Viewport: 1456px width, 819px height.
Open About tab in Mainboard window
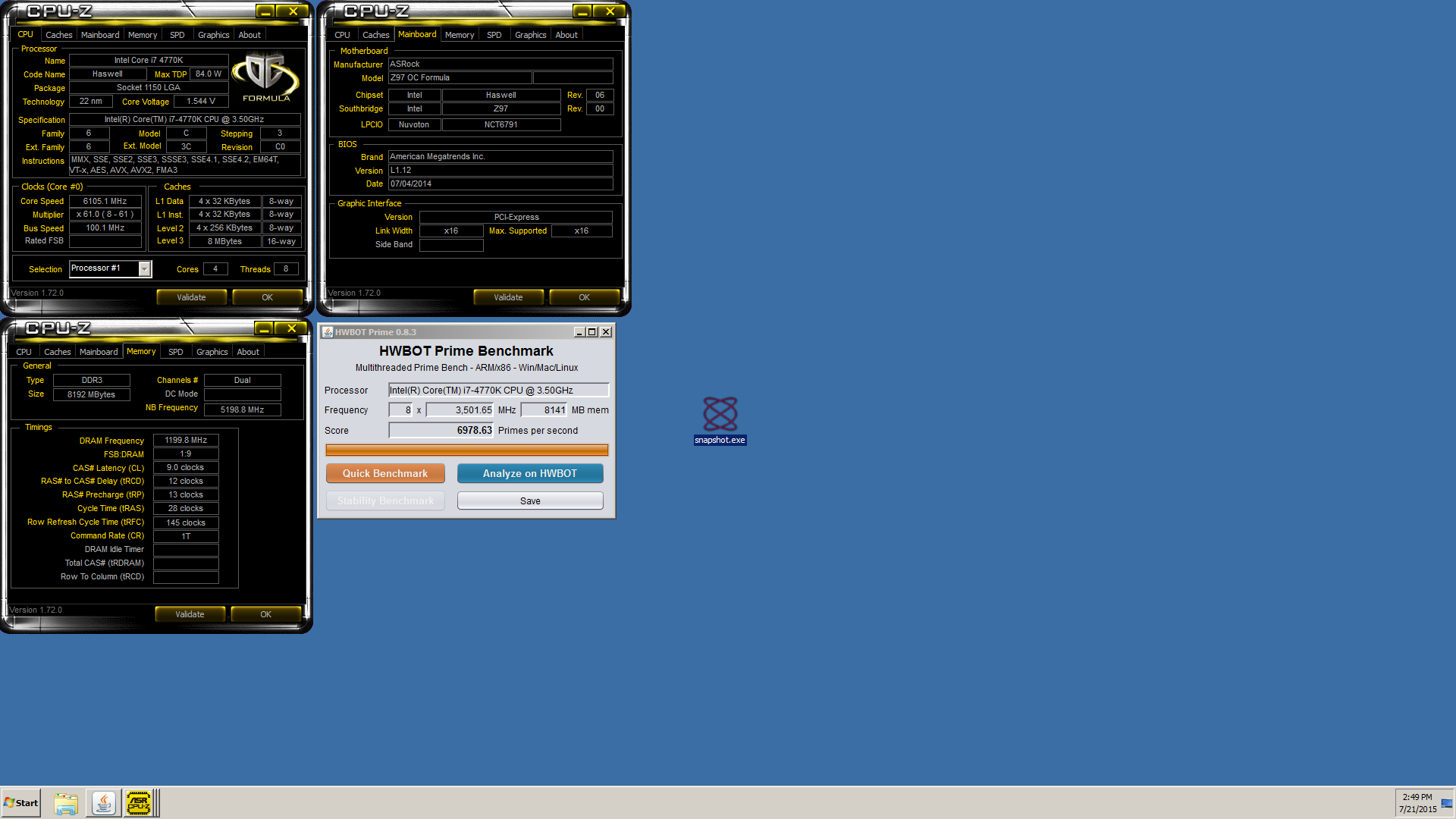(566, 35)
